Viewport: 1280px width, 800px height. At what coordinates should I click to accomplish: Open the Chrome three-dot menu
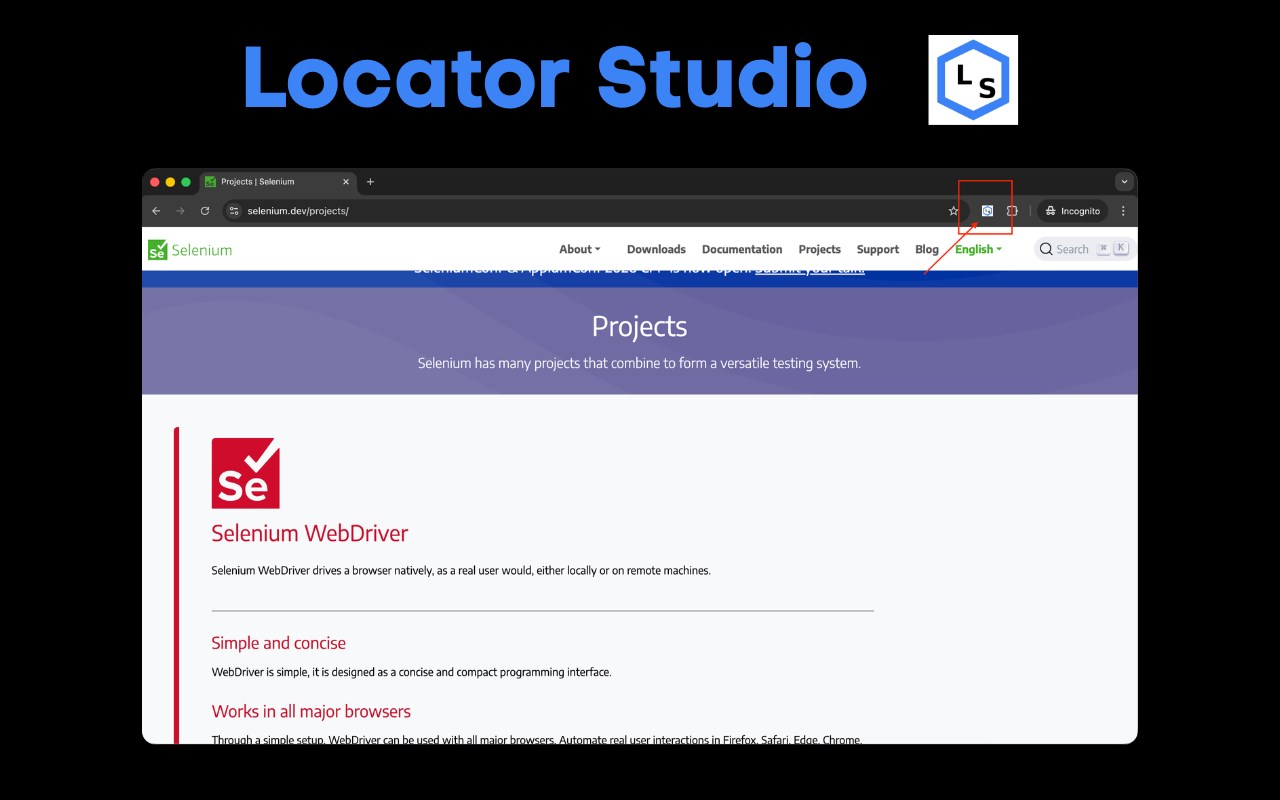[1123, 211]
